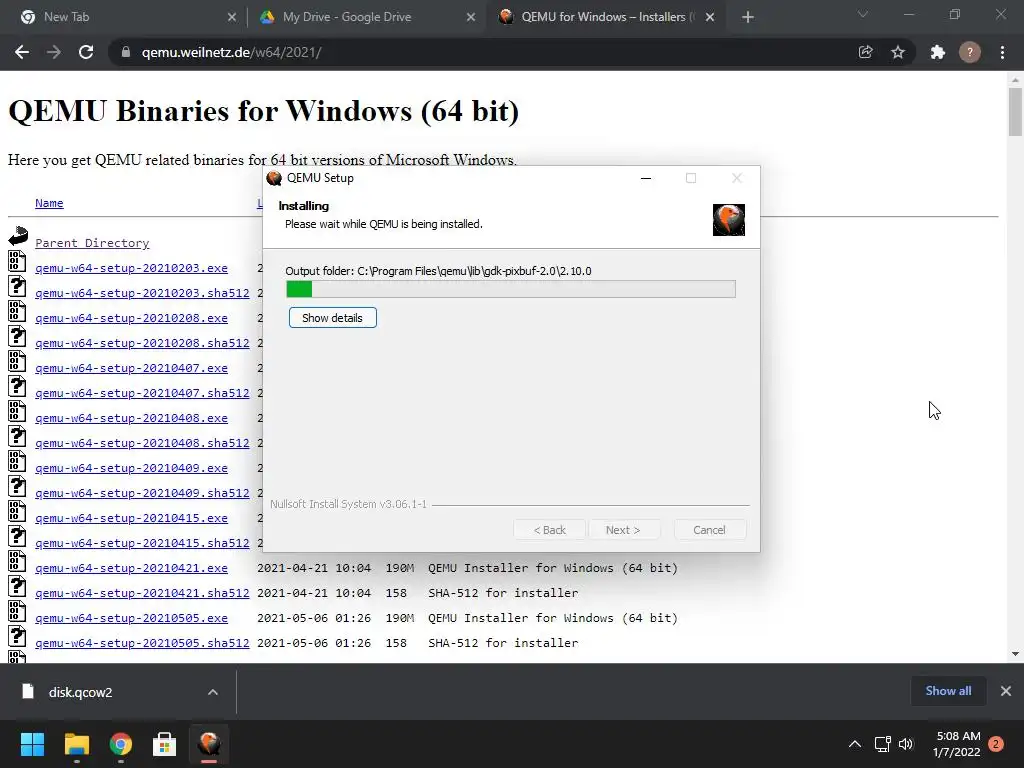Image resolution: width=1024 pixels, height=768 pixels.
Task: View site info via the lock icon
Action: [126, 52]
